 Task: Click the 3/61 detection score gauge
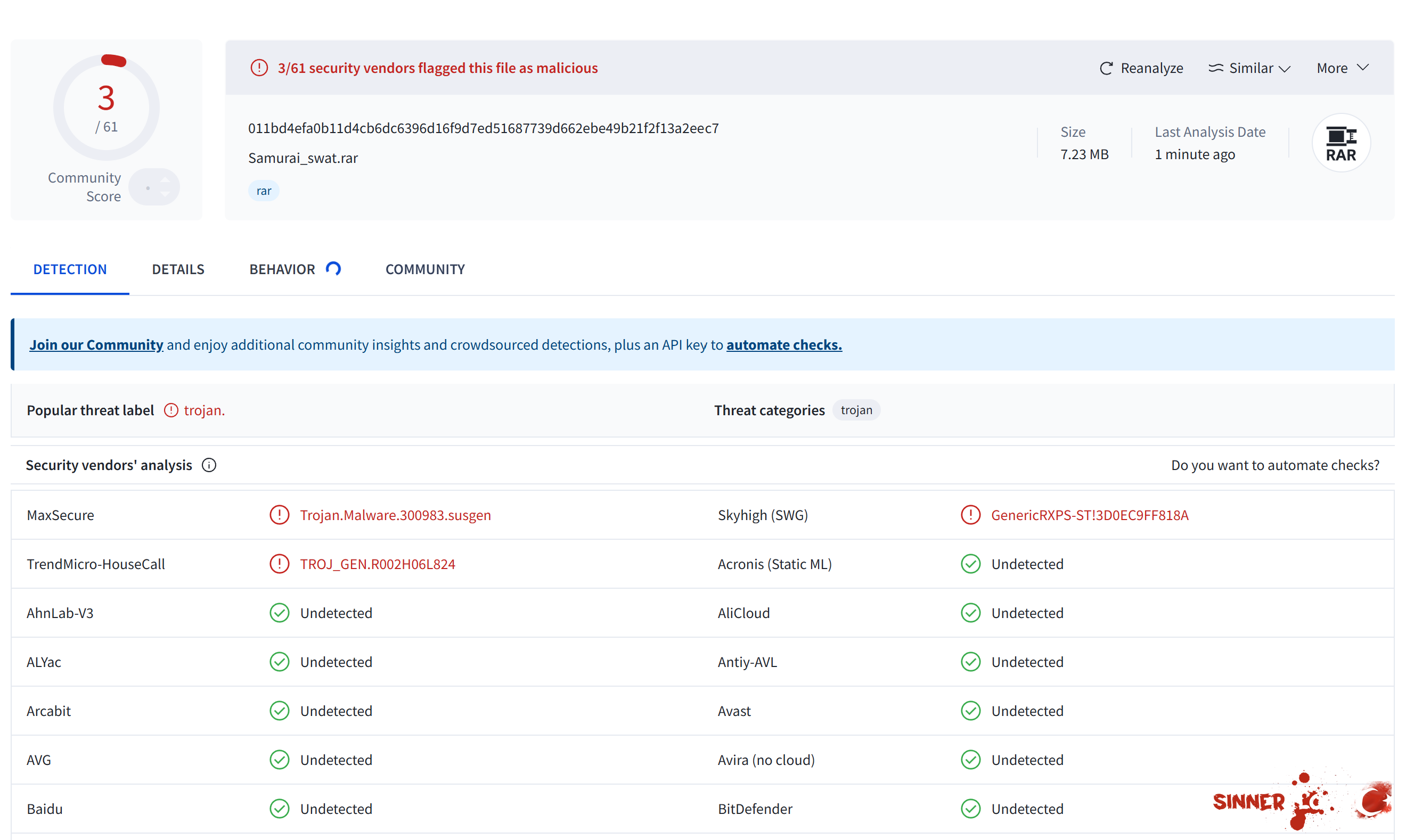(x=106, y=108)
